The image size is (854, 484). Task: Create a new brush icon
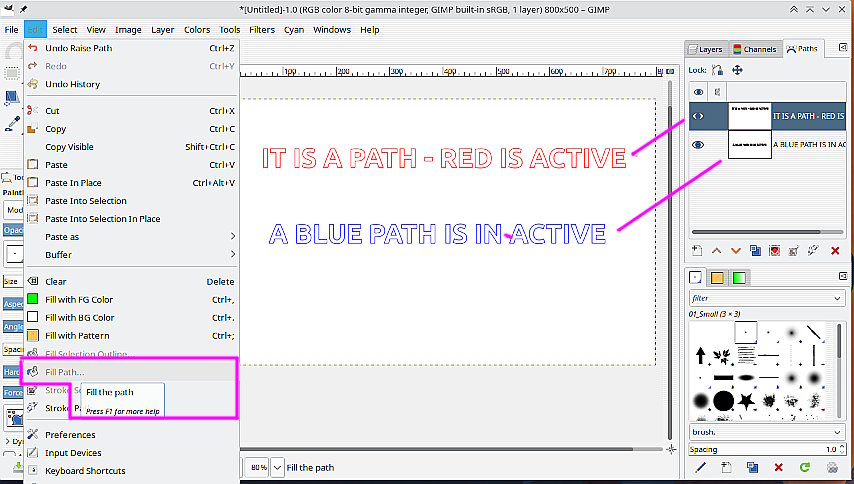point(726,467)
